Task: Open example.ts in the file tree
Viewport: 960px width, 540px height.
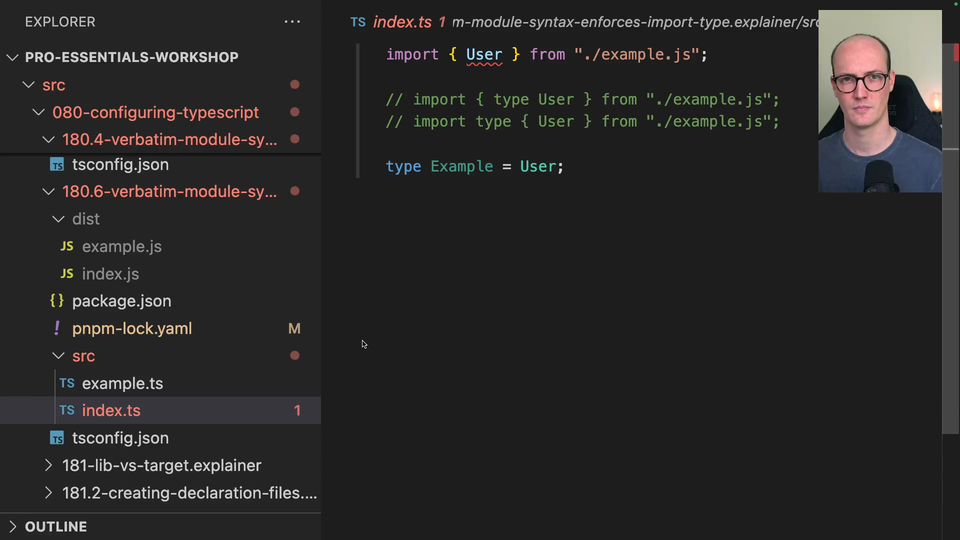Action: point(122,383)
